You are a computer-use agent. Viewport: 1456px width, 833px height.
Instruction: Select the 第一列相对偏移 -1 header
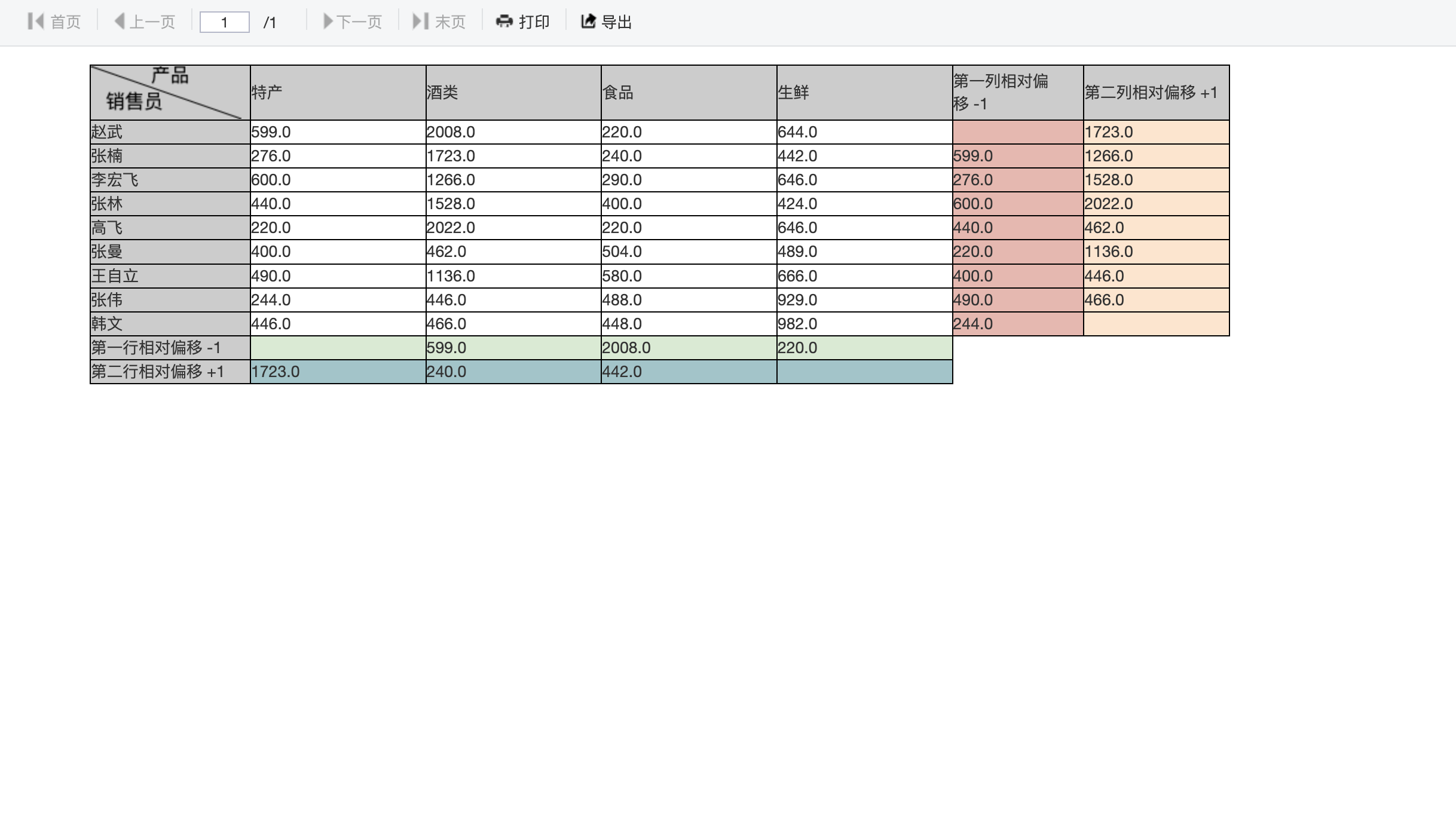pyautogui.click(x=1018, y=93)
